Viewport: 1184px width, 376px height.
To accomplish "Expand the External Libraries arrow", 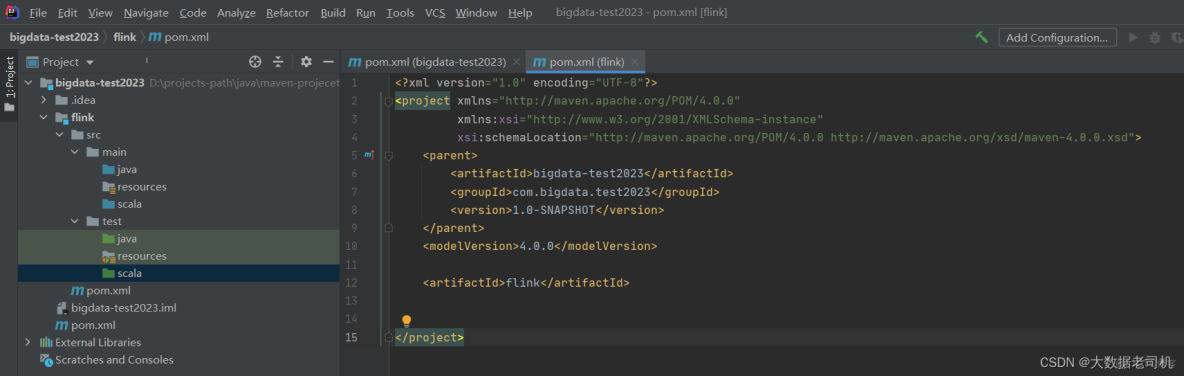I will tap(28, 343).
